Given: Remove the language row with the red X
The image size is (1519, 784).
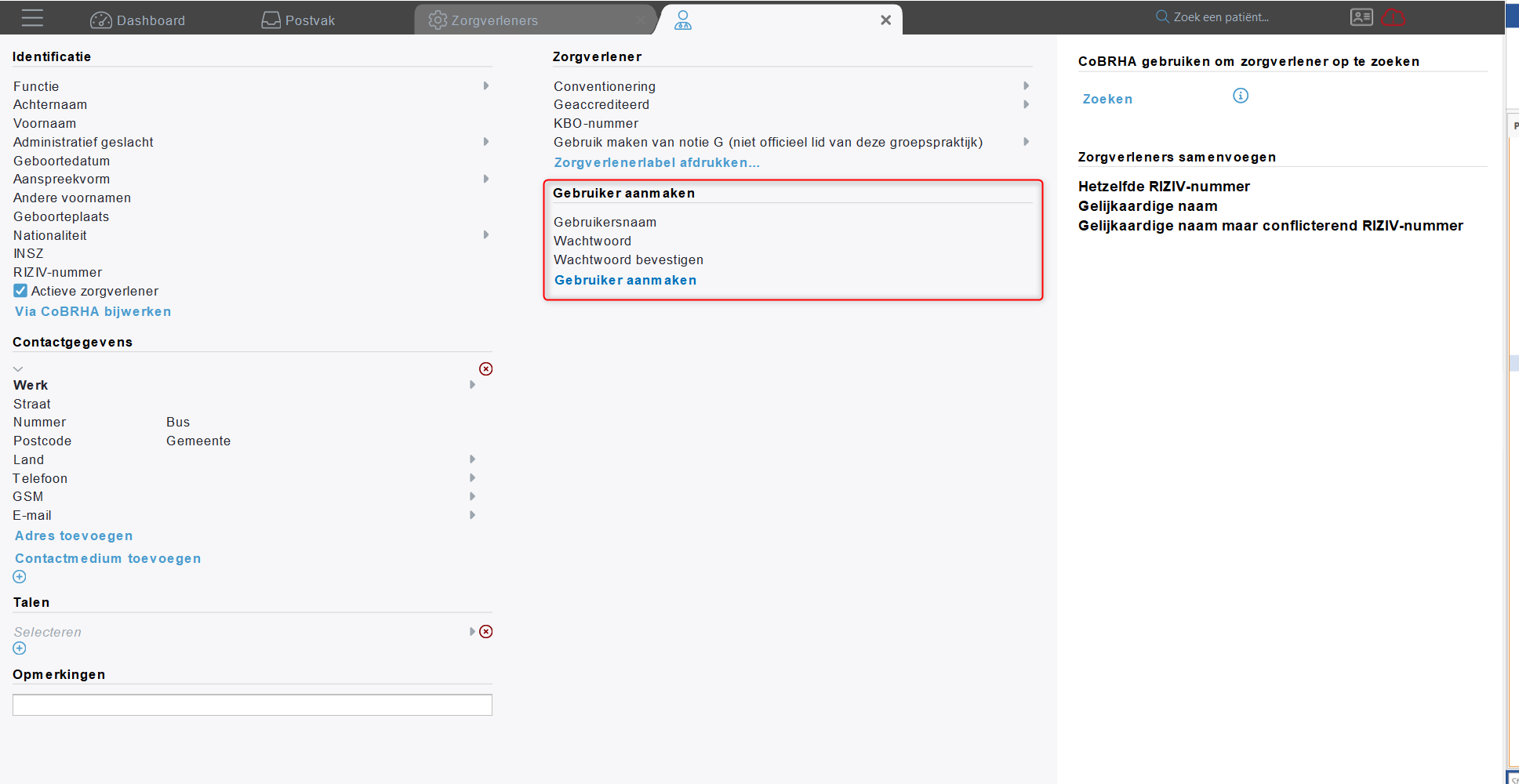Looking at the screenshot, I should tap(486, 632).
